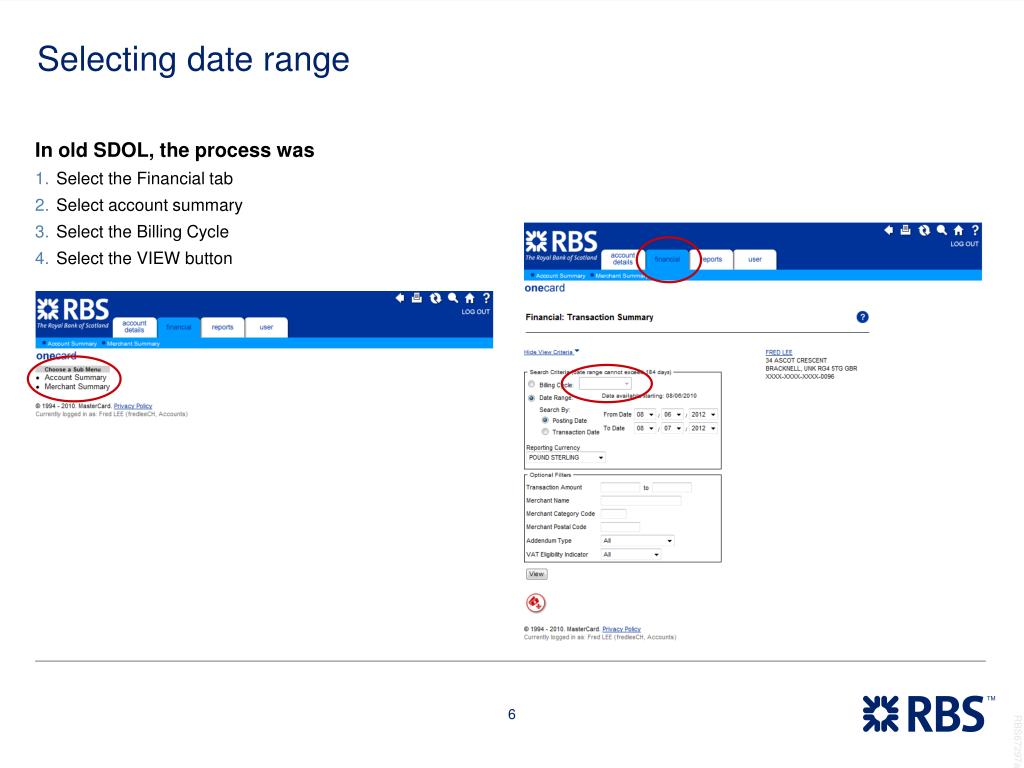1024x768 pixels.
Task: Open the Addendum Type dropdown
Action: pyautogui.click(x=637, y=541)
